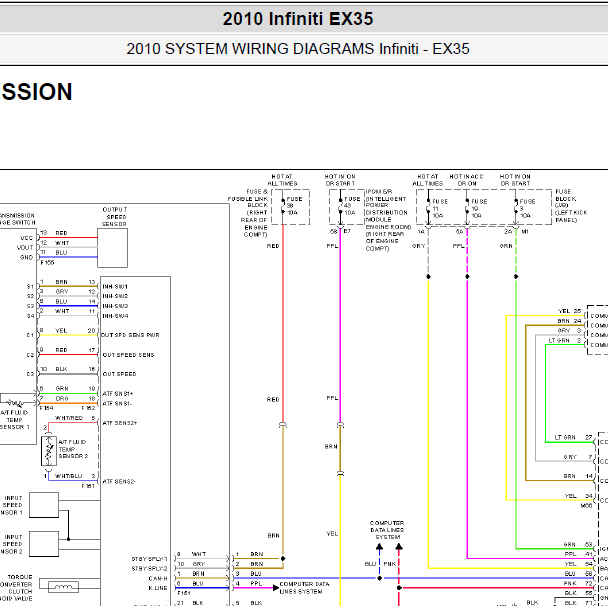Click the "STBY SPLY-2" label
Screen dimensions: 608x606
pos(150,568)
